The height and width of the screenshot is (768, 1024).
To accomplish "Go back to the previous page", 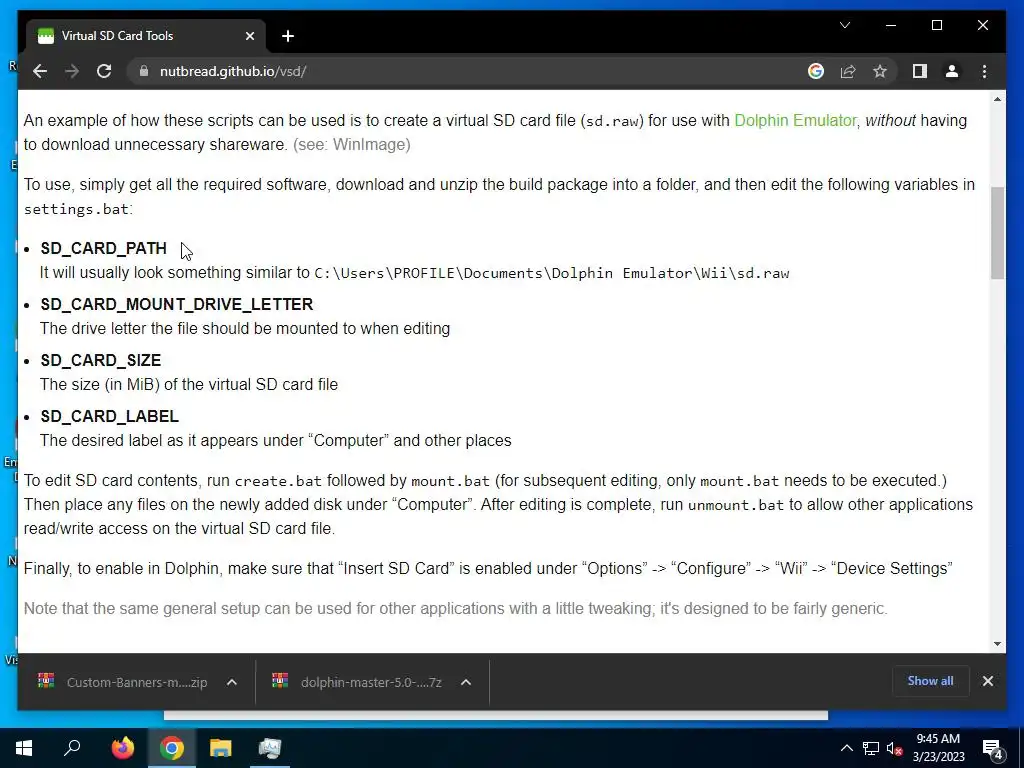I will pos(40,71).
